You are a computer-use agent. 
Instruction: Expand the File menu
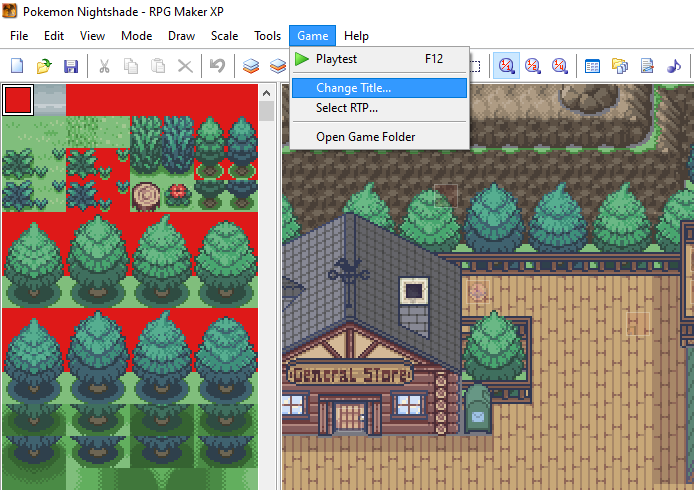19,36
